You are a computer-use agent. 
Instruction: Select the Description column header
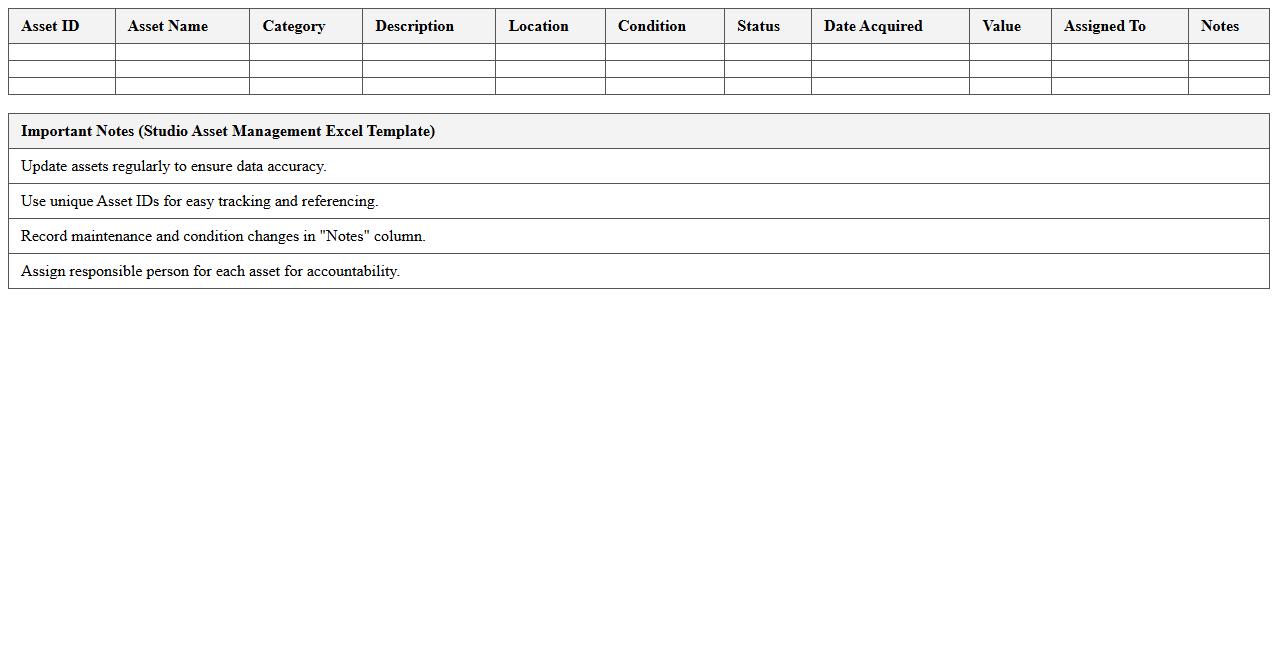pos(414,26)
